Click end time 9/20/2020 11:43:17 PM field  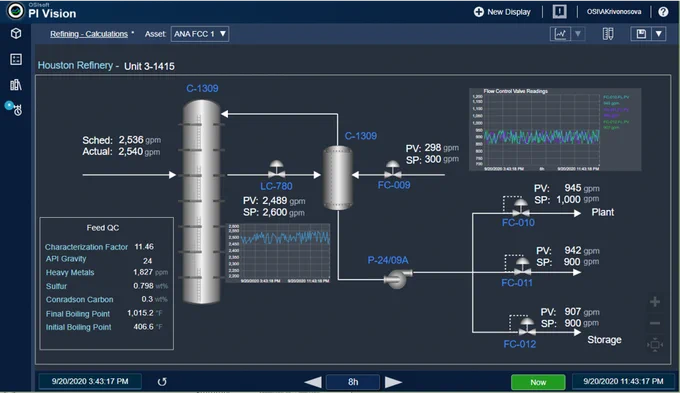click(x=623, y=381)
